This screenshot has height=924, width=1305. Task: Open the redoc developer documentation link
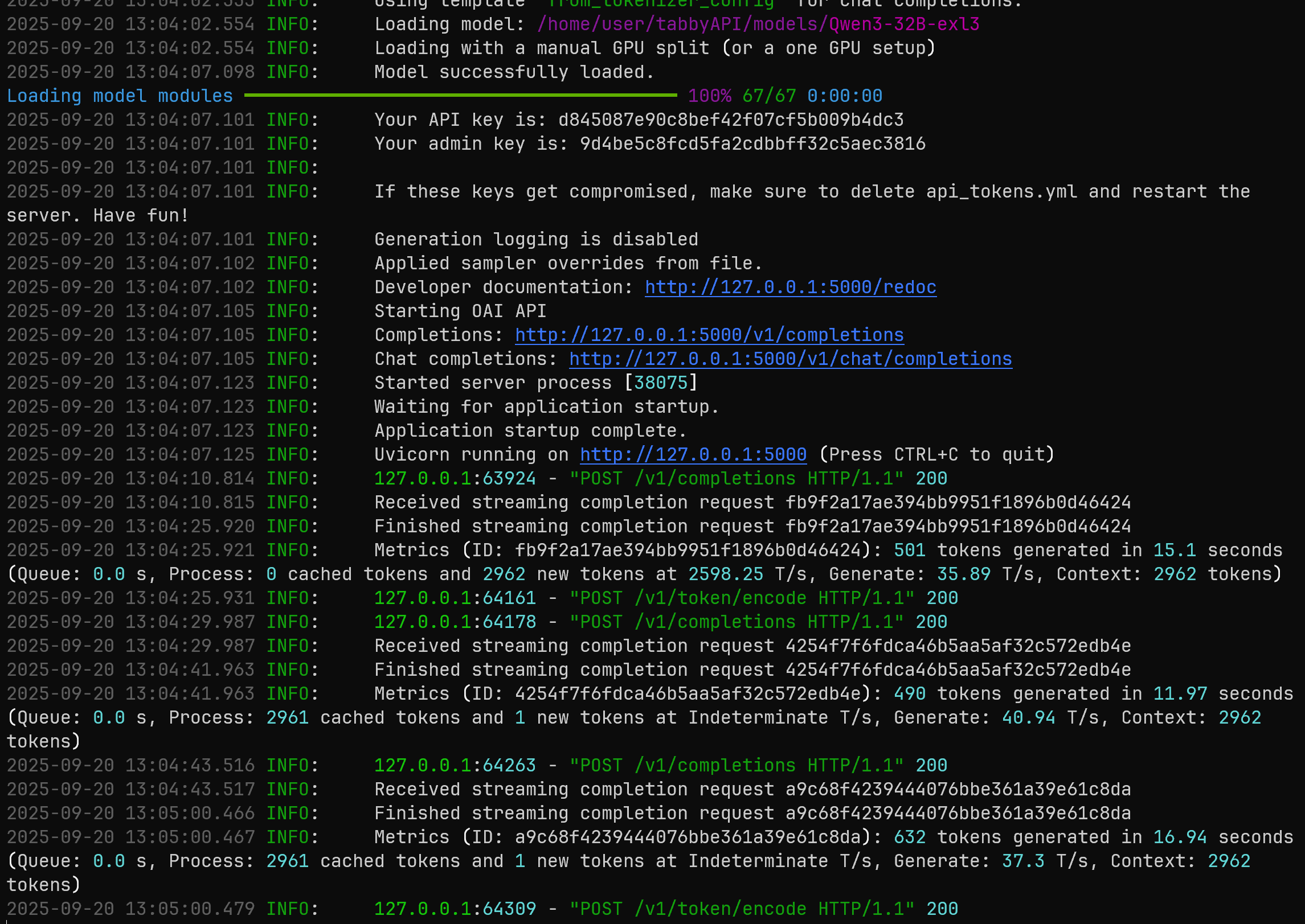coord(790,288)
